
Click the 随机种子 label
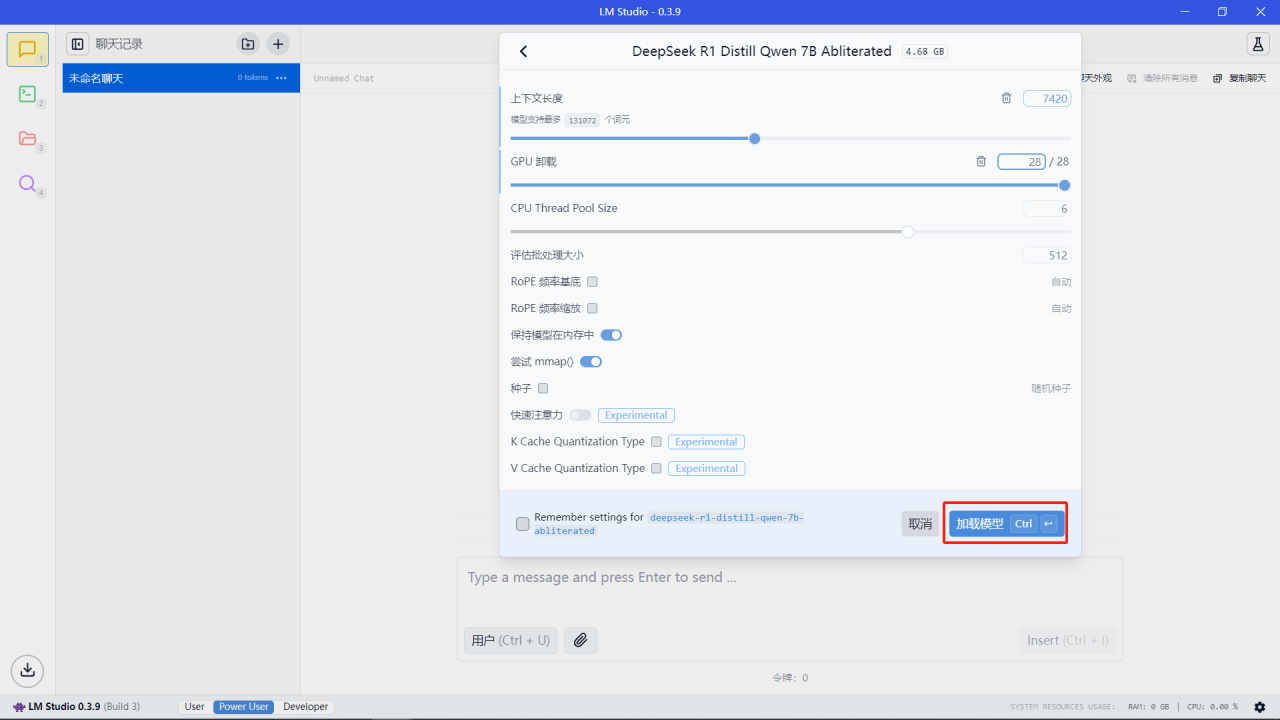coord(1051,388)
